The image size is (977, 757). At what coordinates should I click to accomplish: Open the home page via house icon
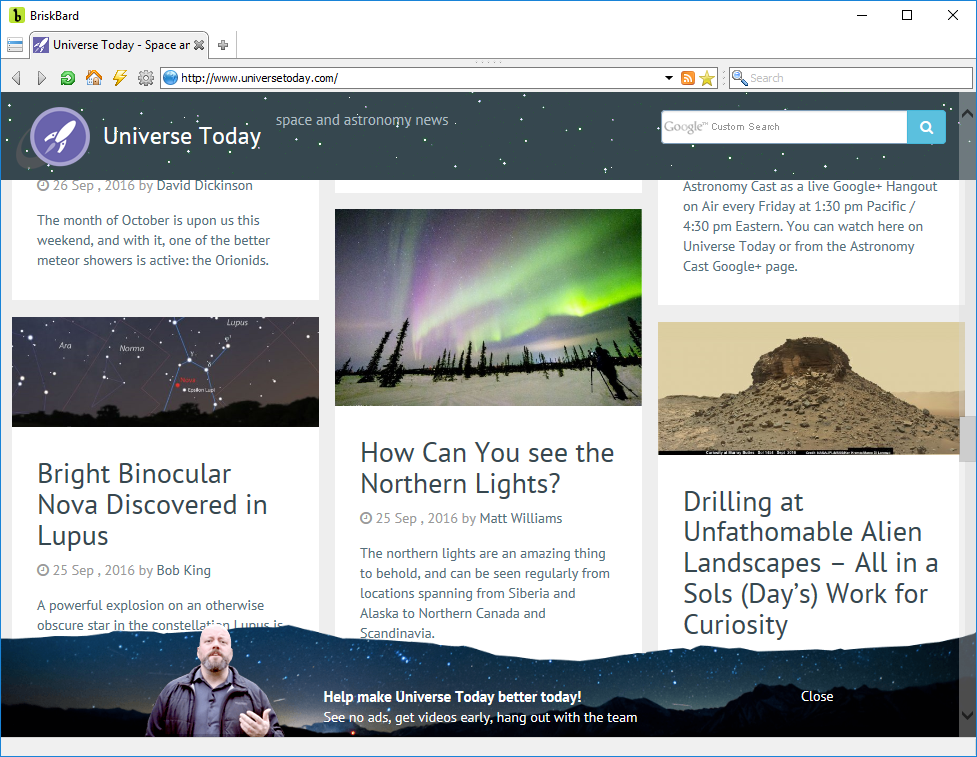pos(93,78)
